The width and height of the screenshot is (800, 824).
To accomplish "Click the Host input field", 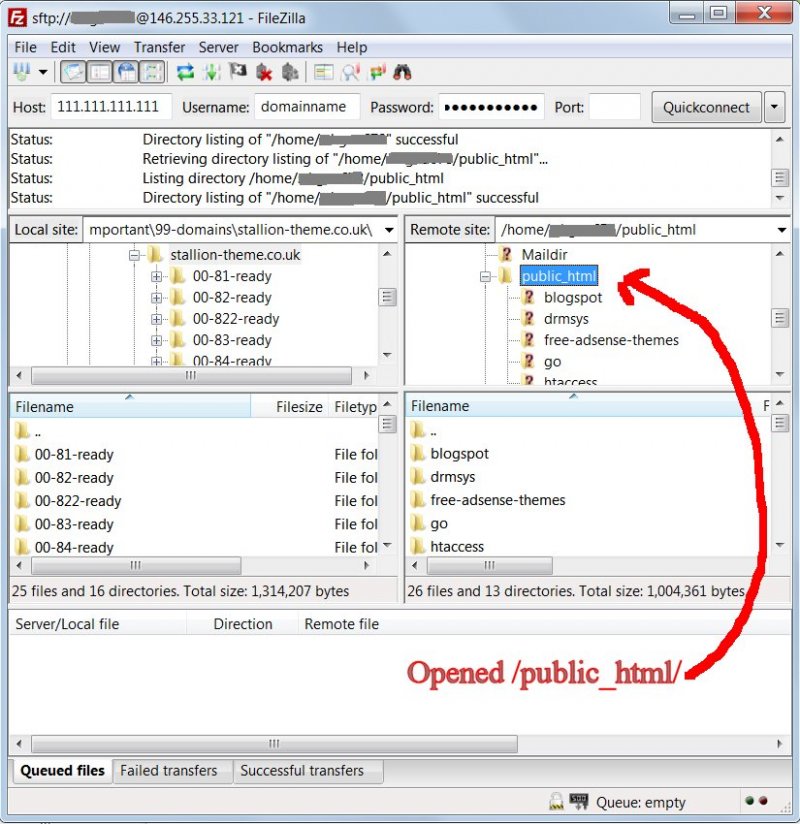I will coord(111,107).
